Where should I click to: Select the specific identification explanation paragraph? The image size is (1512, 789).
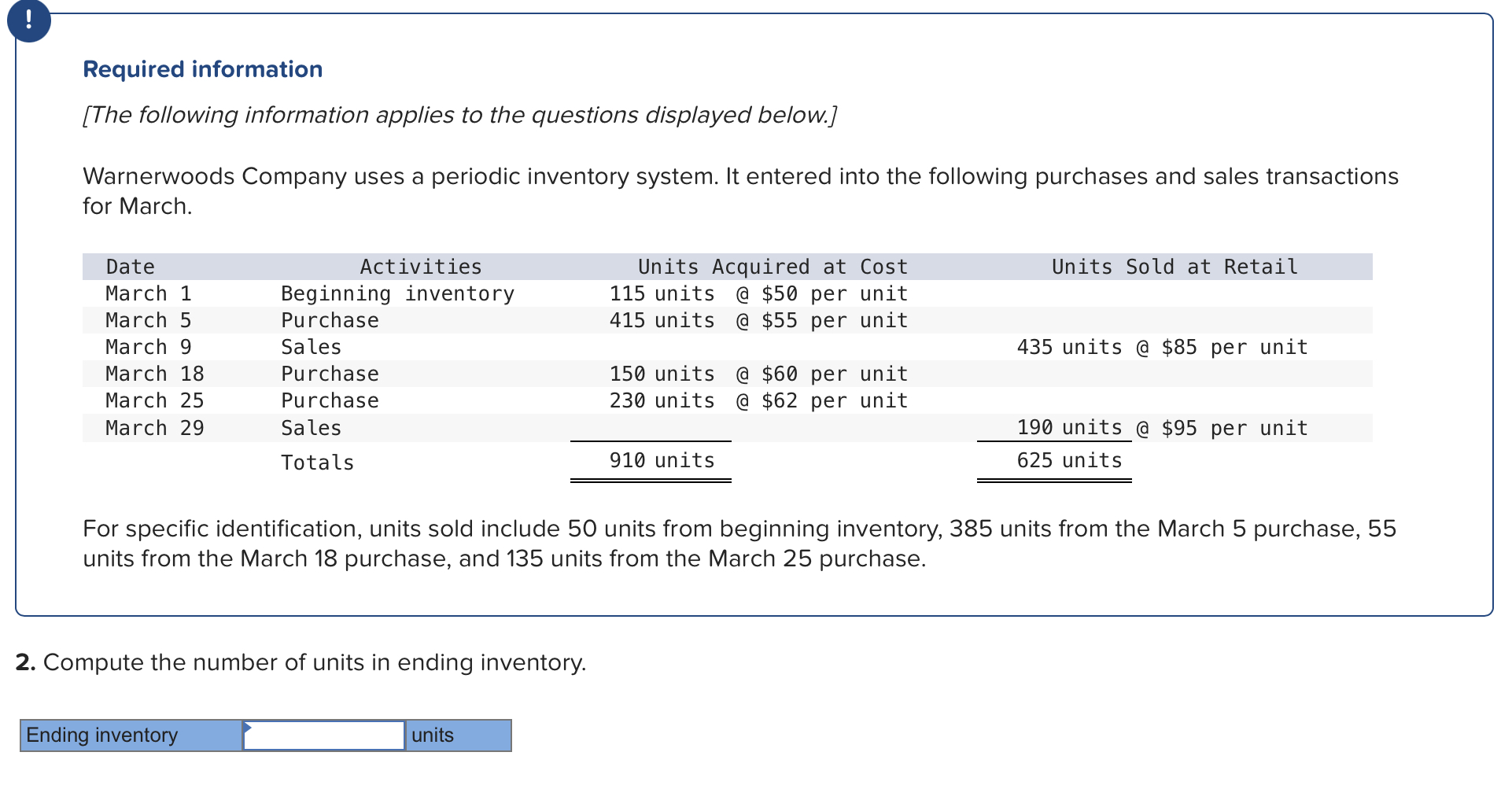(x=739, y=543)
